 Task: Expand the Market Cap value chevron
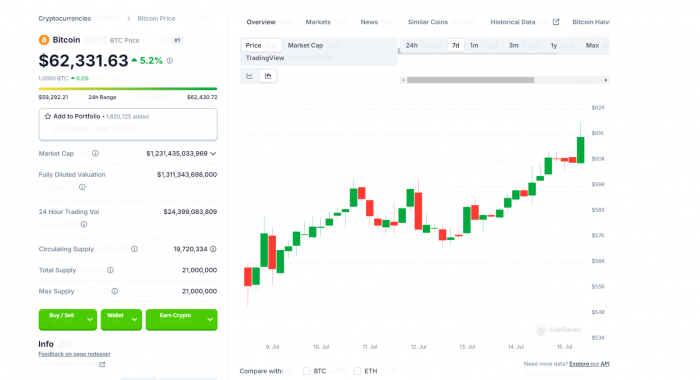click(x=213, y=154)
